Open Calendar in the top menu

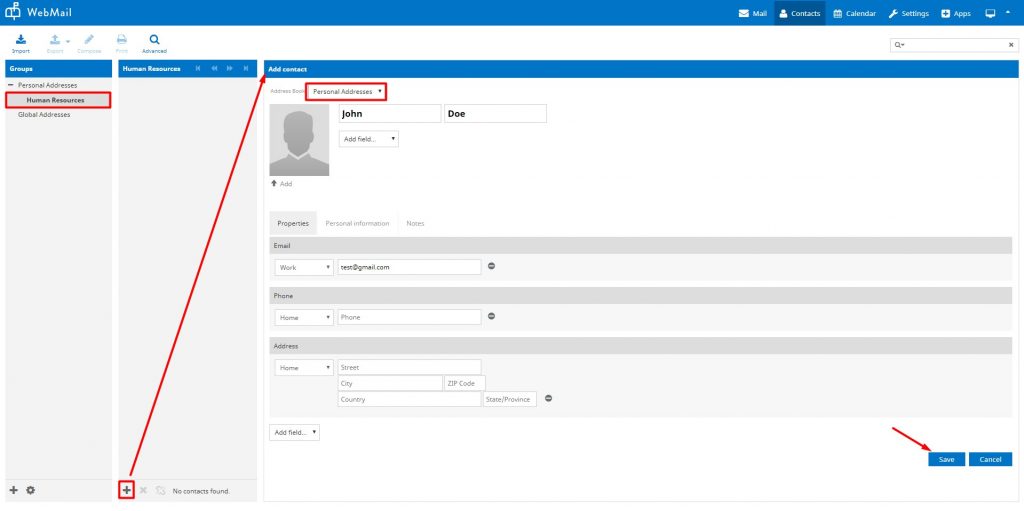coord(854,13)
